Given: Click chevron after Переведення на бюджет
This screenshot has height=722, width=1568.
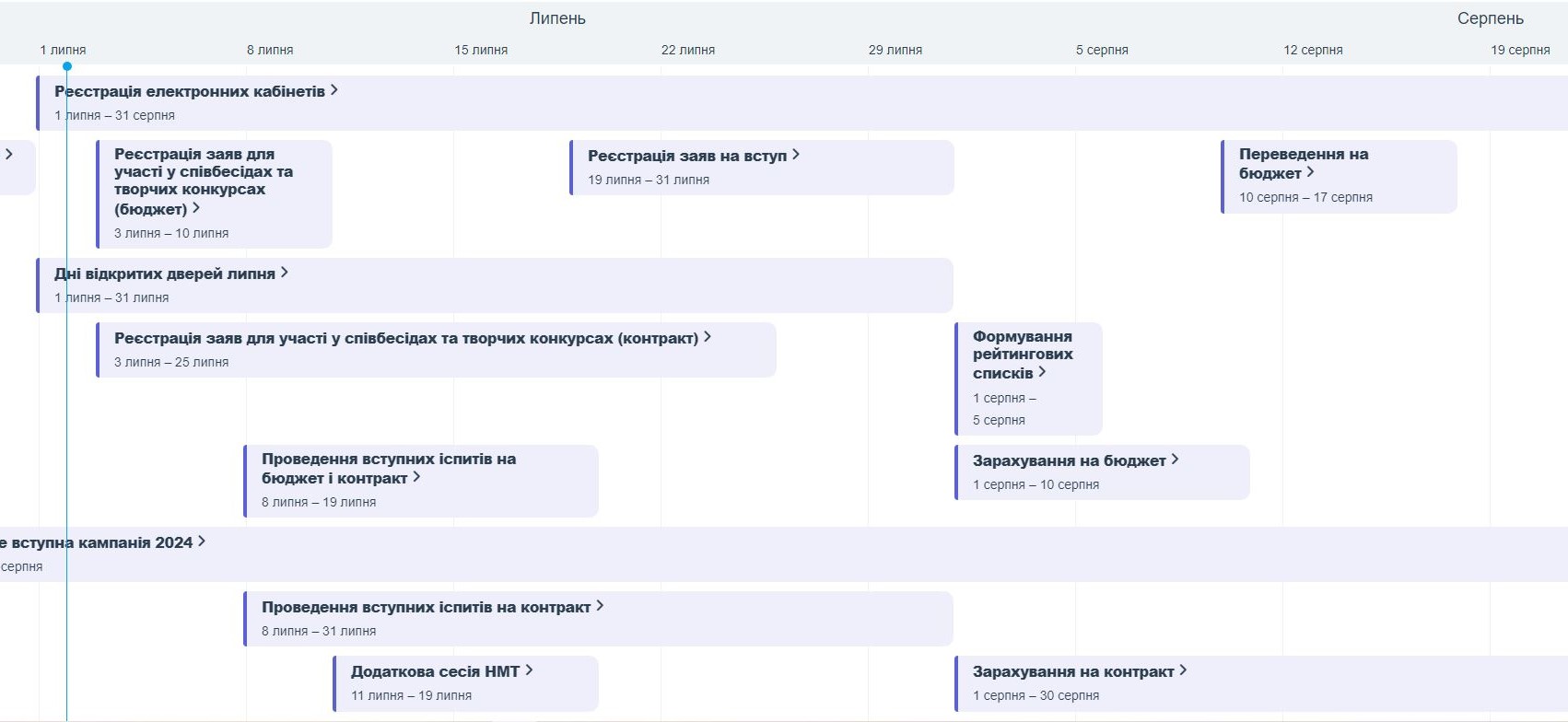Looking at the screenshot, I should 1310,172.
